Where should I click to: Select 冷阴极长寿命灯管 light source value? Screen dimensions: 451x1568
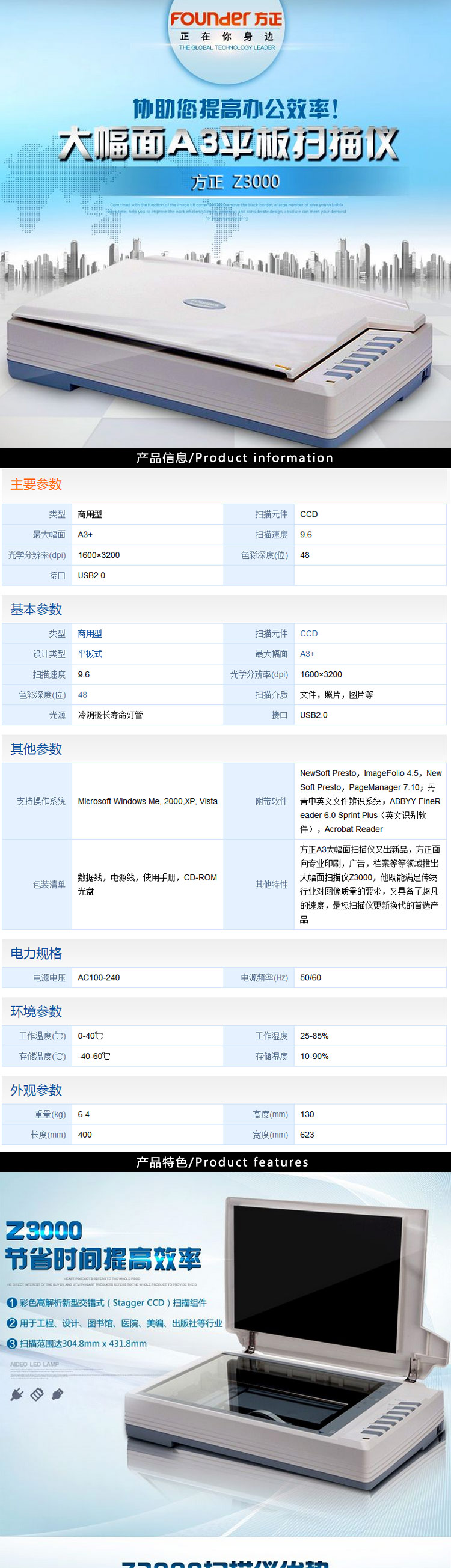(110, 715)
